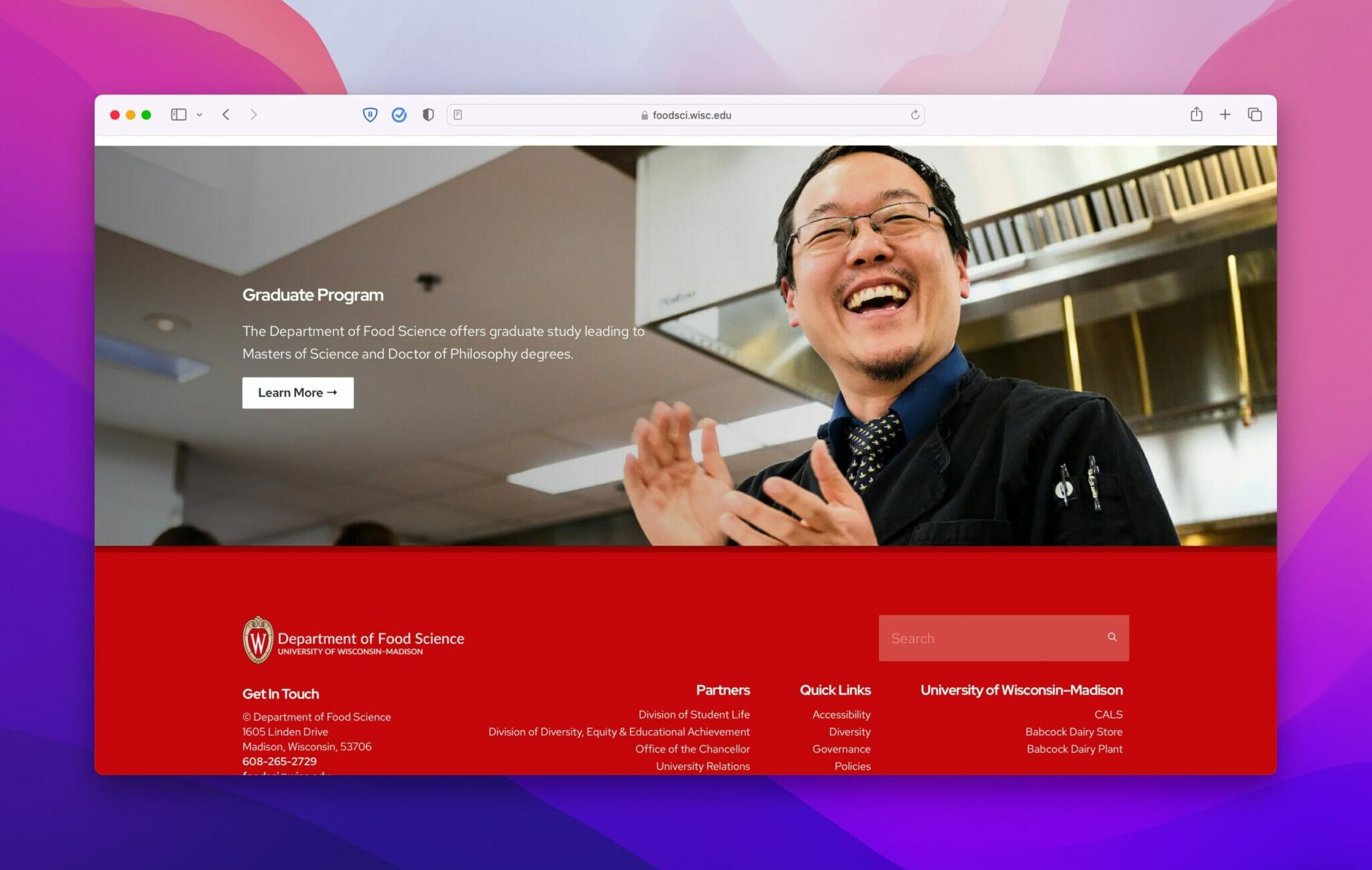This screenshot has height=870, width=1372.
Task: Click the Learn More button
Action: point(297,393)
